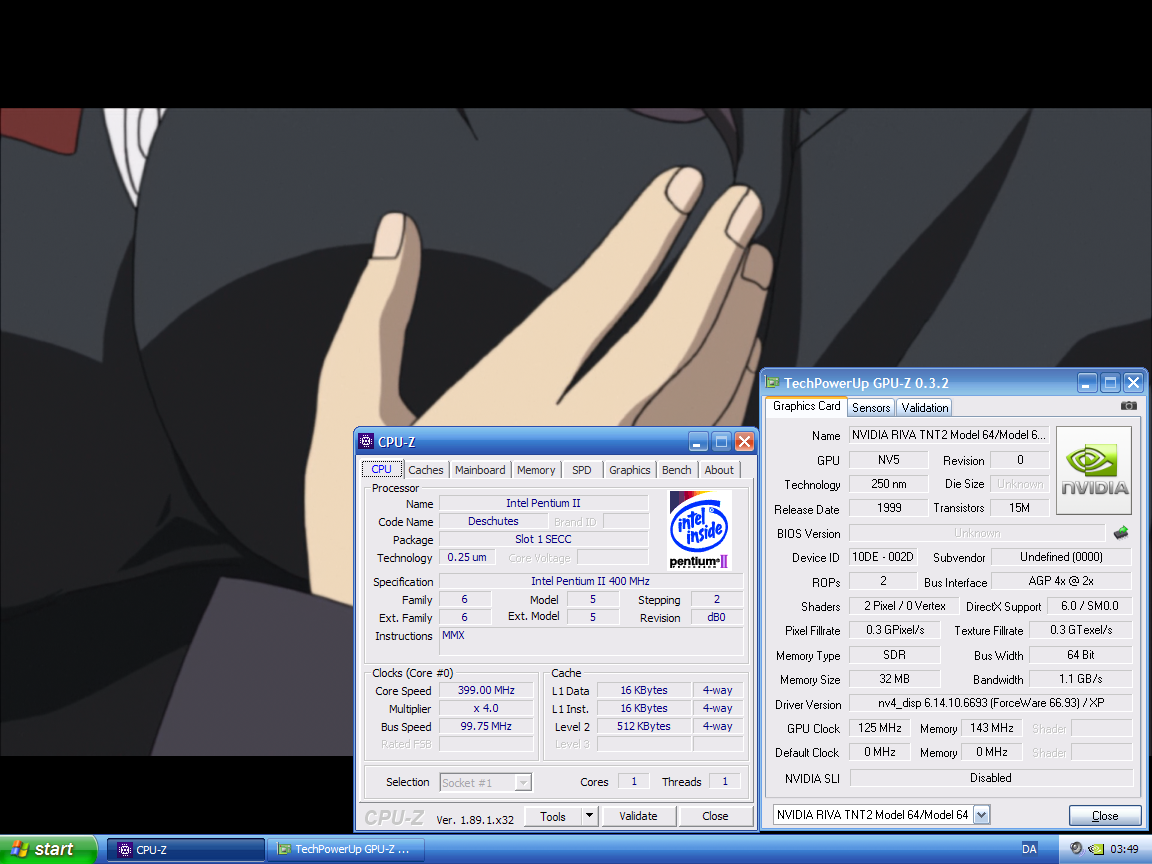The image size is (1152, 864).
Task: Click the Specification value Intel Pentium II 400 MHz
Action: 590,581
